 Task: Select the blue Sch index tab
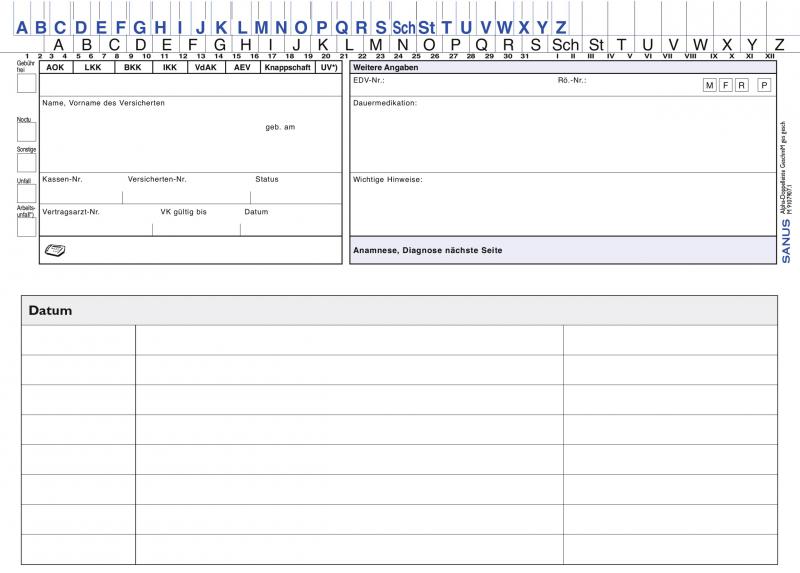404,27
